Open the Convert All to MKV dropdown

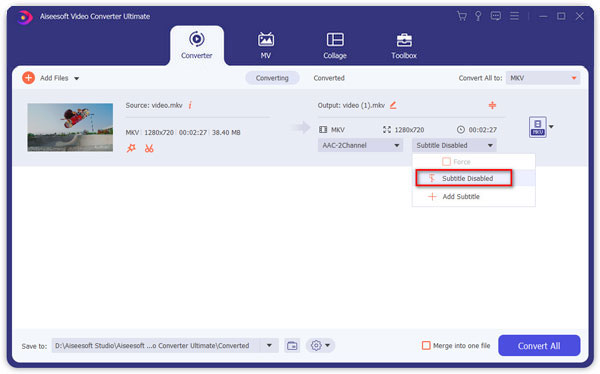(543, 78)
